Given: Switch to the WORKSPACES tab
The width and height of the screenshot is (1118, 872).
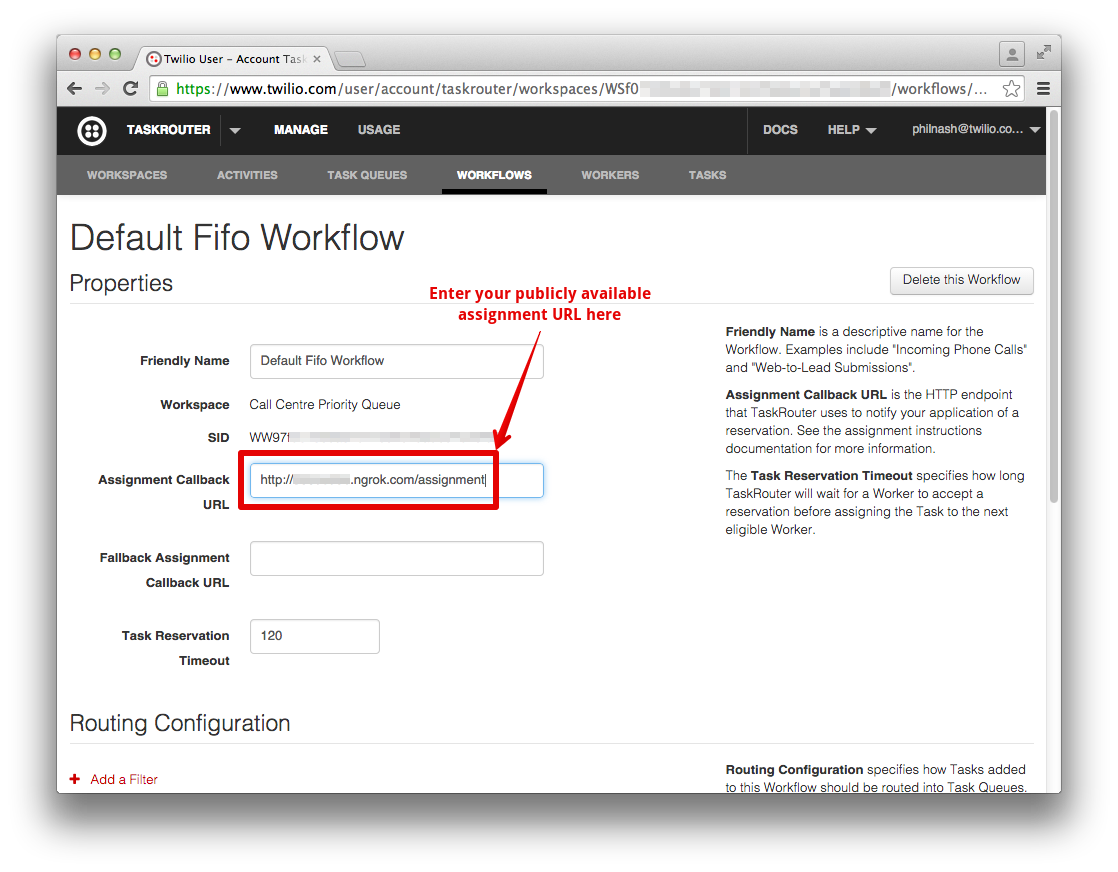Looking at the screenshot, I should [127, 175].
